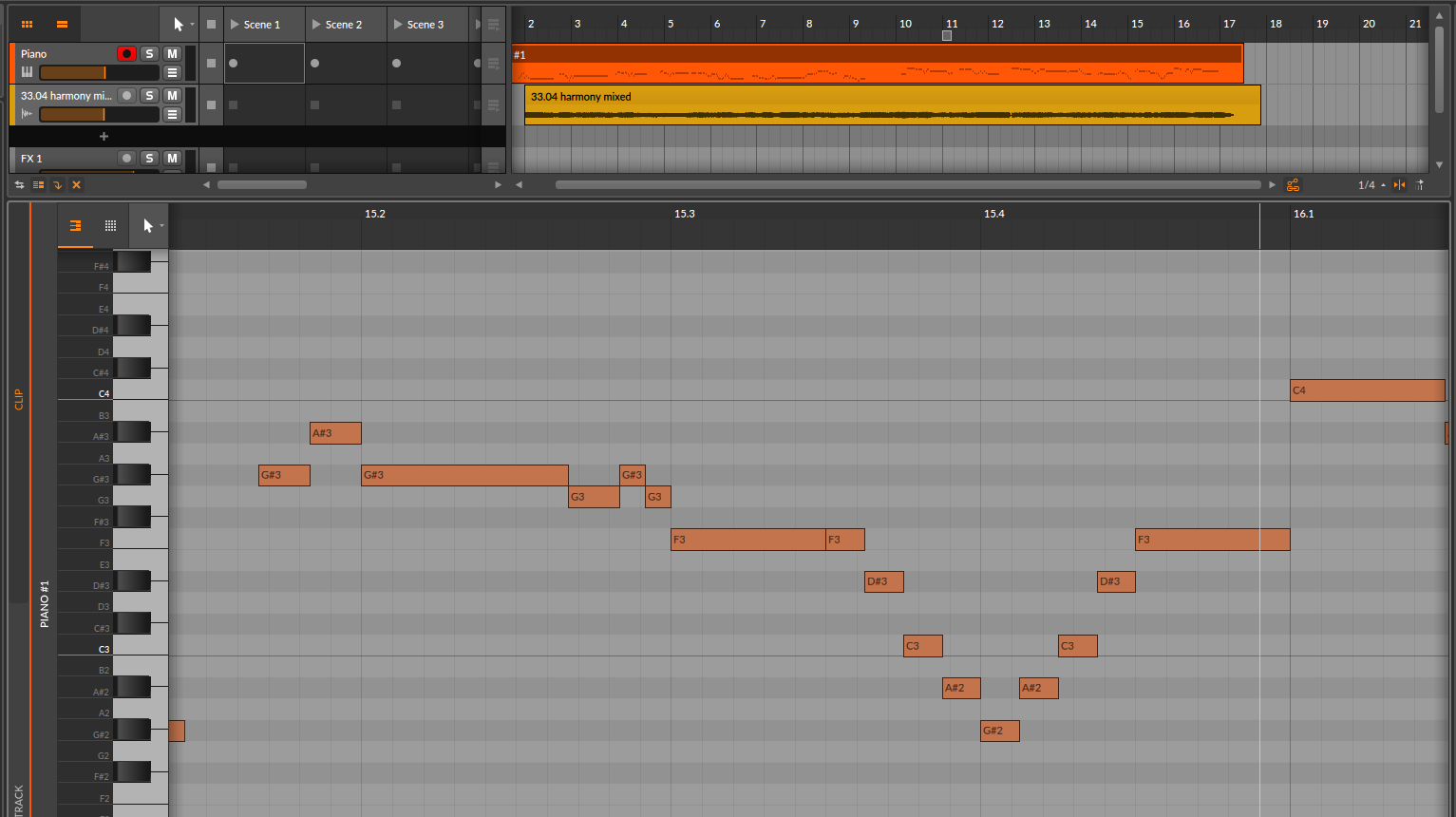Open the note editor tool dropdown
Screen dimensions: 1456x817
(x=161, y=226)
